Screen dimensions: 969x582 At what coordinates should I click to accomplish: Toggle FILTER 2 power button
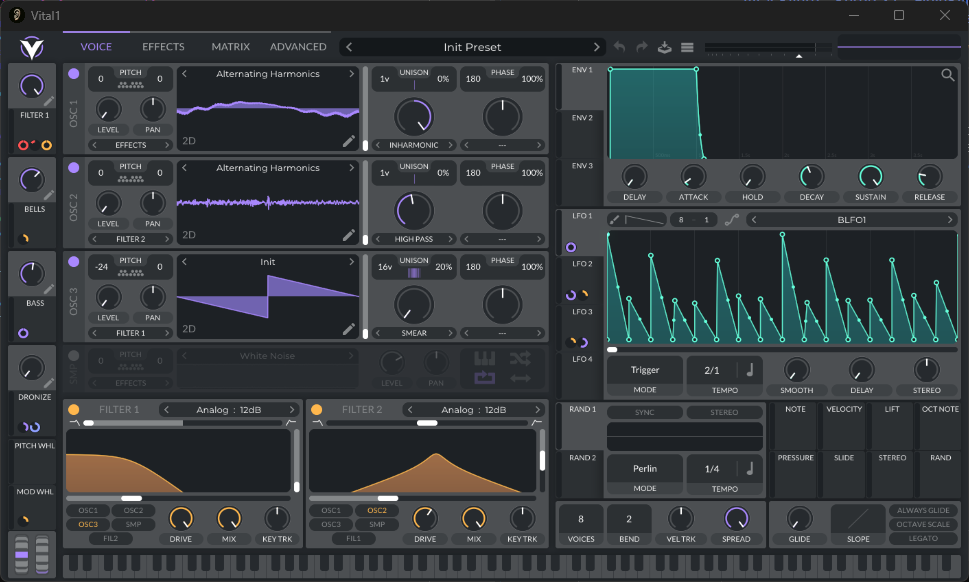coord(316,409)
